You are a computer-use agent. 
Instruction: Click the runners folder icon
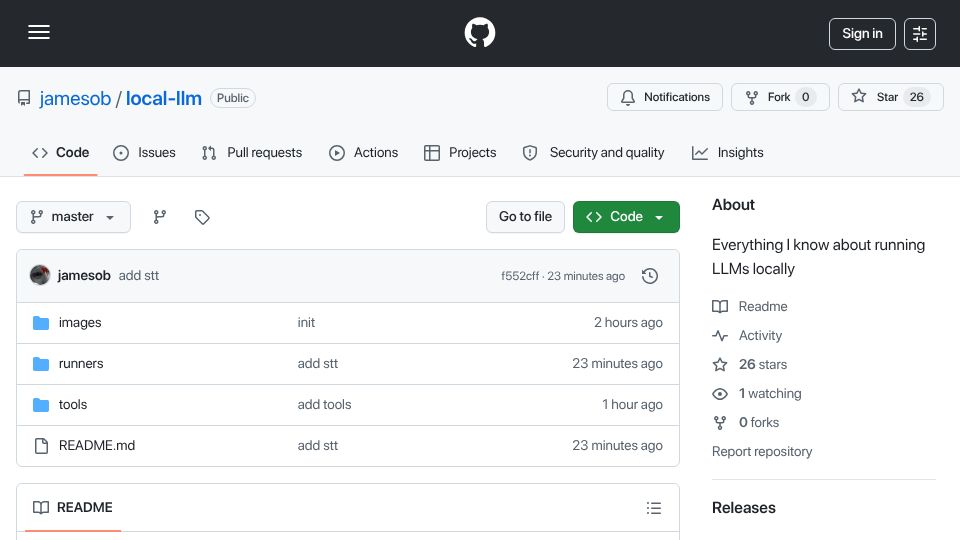[41, 364]
